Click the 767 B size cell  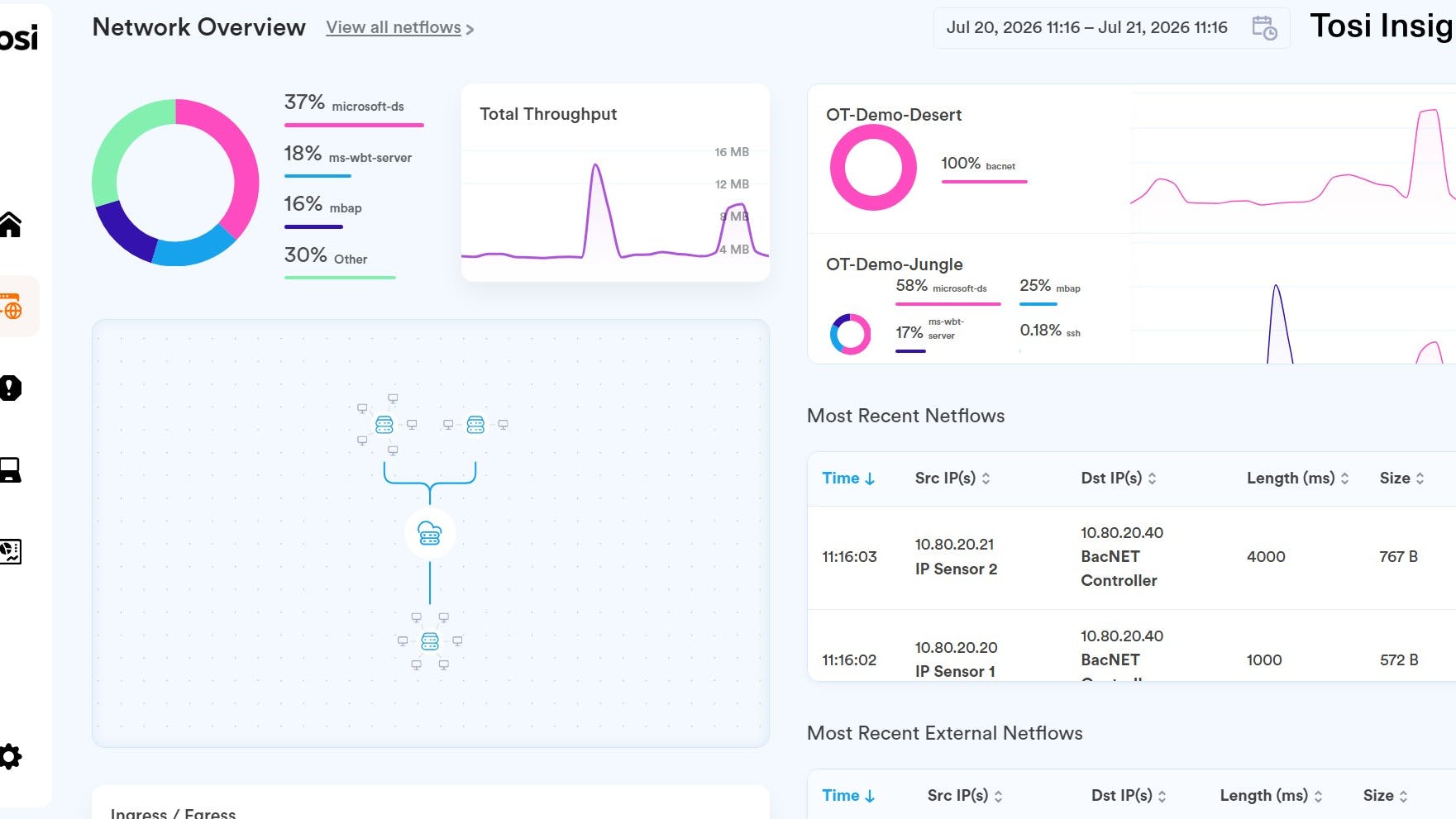coord(1398,557)
